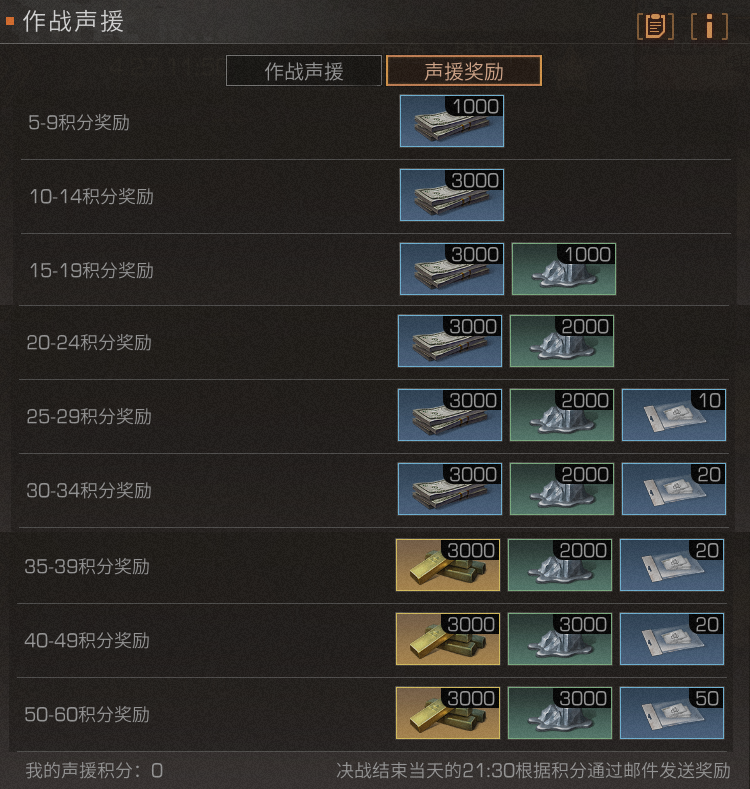750x789 pixels.
Task: Open the clipboard log icon
Action: (x=655, y=26)
